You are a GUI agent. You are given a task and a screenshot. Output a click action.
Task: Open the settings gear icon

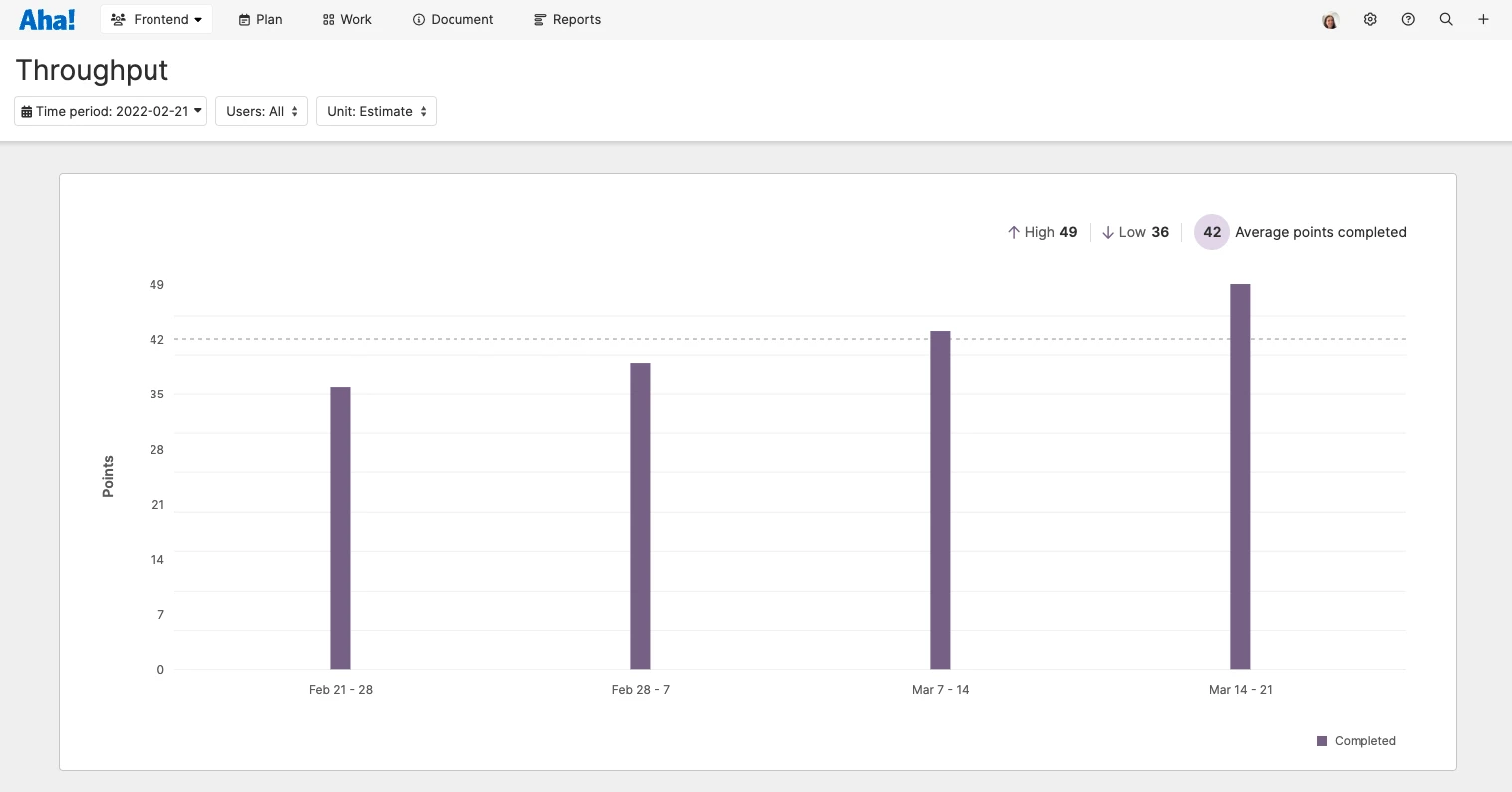tap(1370, 19)
